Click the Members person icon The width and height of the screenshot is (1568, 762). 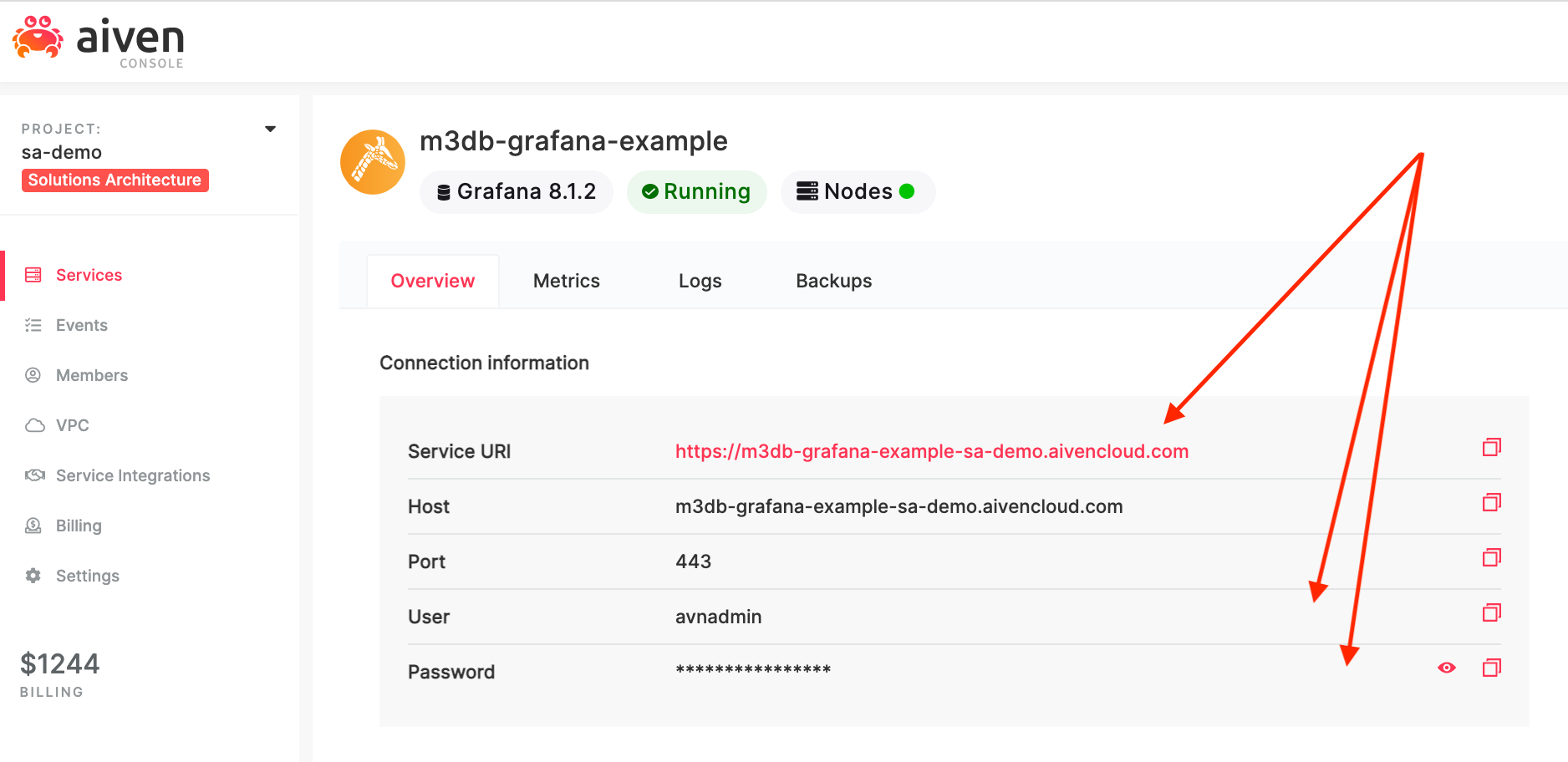click(33, 375)
